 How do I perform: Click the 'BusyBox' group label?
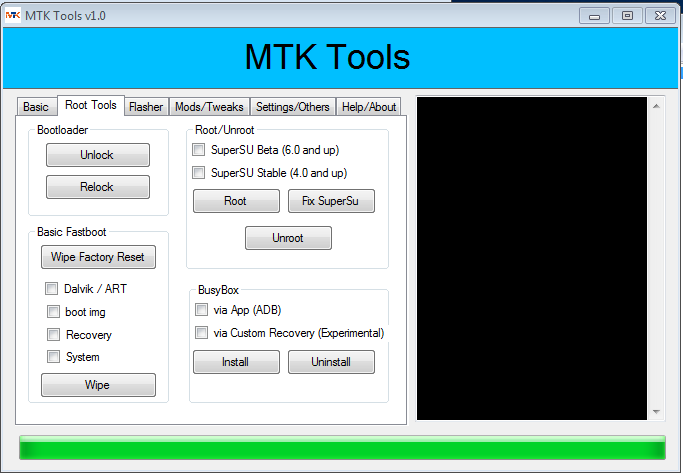click(218, 290)
